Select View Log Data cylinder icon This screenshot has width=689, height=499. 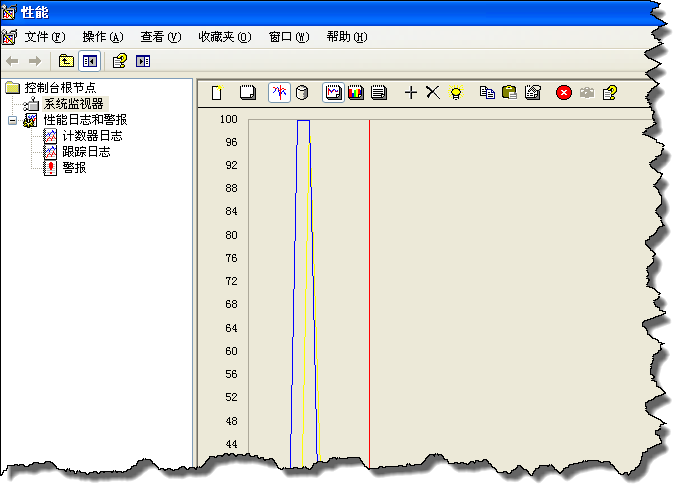(x=302, y=93)
